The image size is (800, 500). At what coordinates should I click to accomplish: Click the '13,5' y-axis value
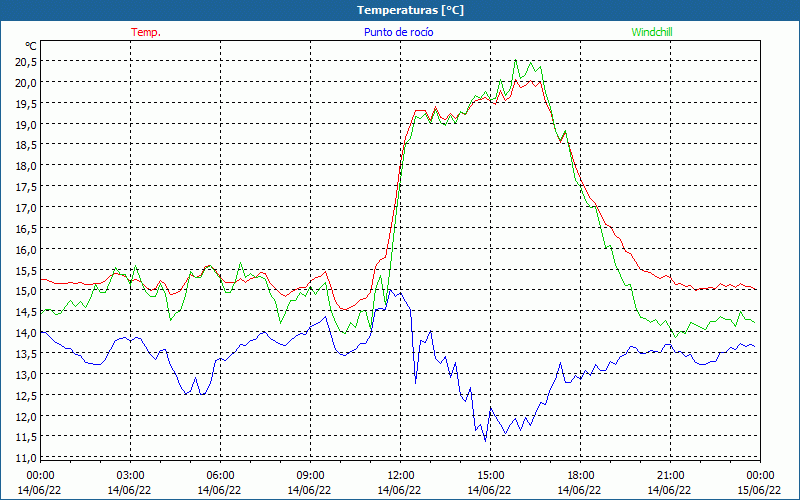tap(27, 353)
